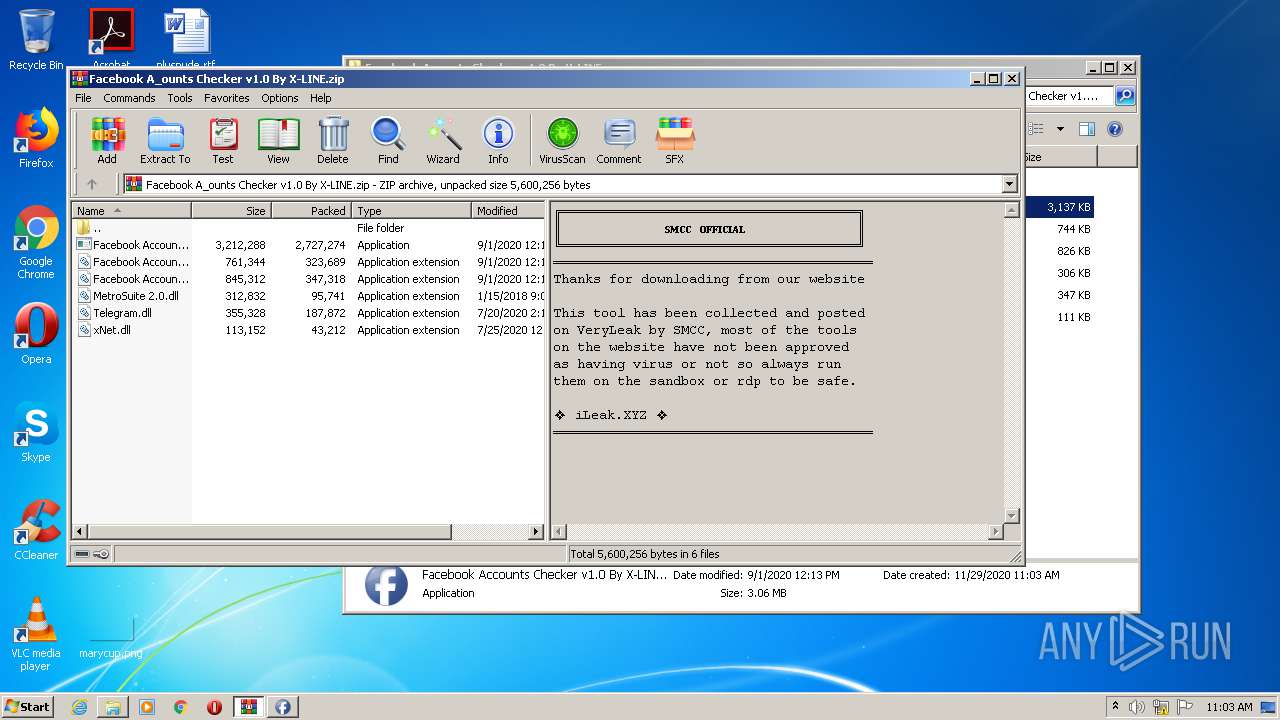Screen dimensions: 1280x720
Task: Open the Favorites menu
Action: (x=227, y=98)
